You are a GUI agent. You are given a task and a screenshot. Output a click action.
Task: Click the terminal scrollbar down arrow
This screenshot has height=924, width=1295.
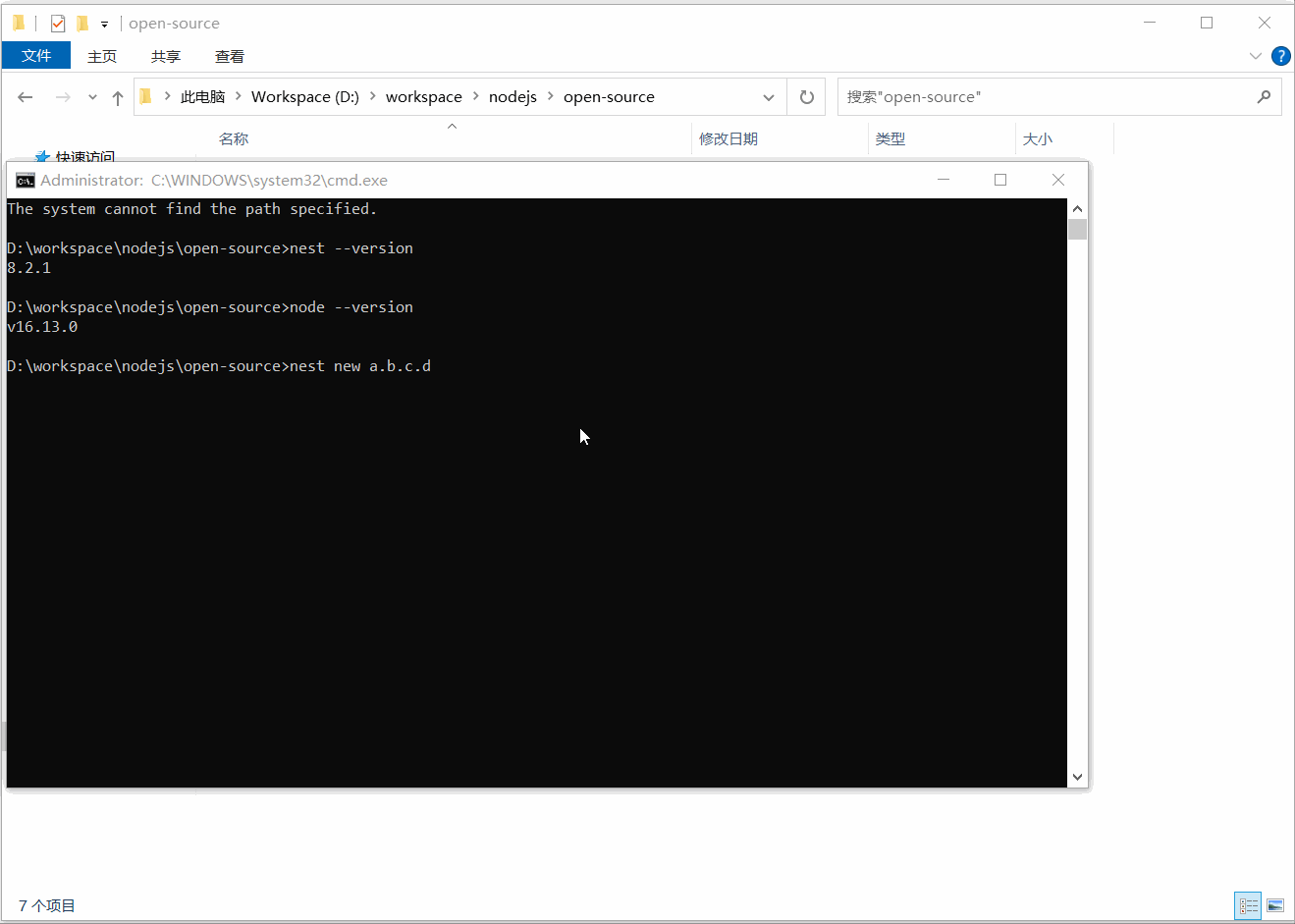[x=1077, y=776]
